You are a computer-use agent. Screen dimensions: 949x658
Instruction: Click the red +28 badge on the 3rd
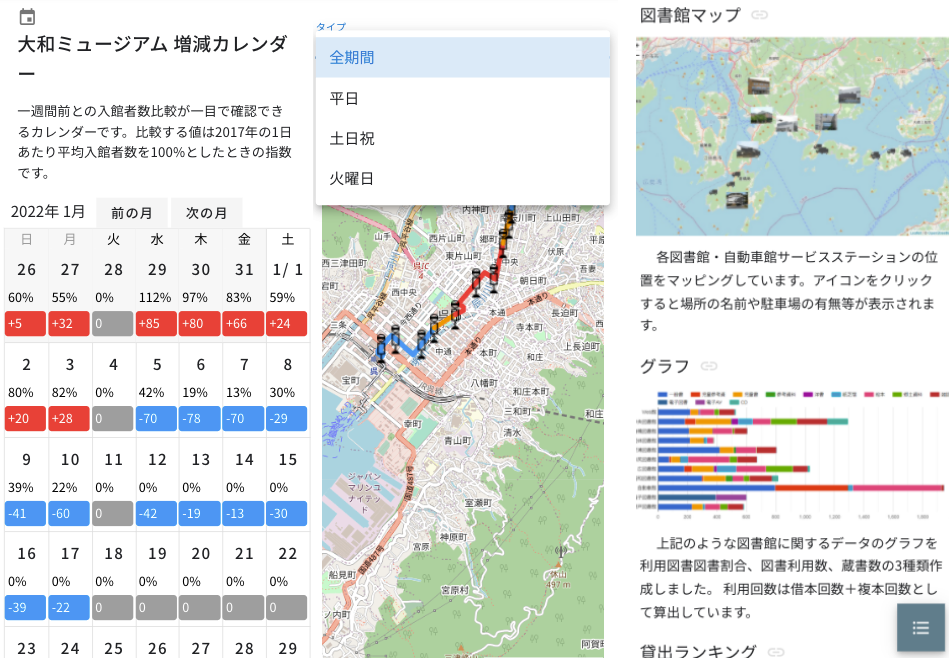(69, 419)
